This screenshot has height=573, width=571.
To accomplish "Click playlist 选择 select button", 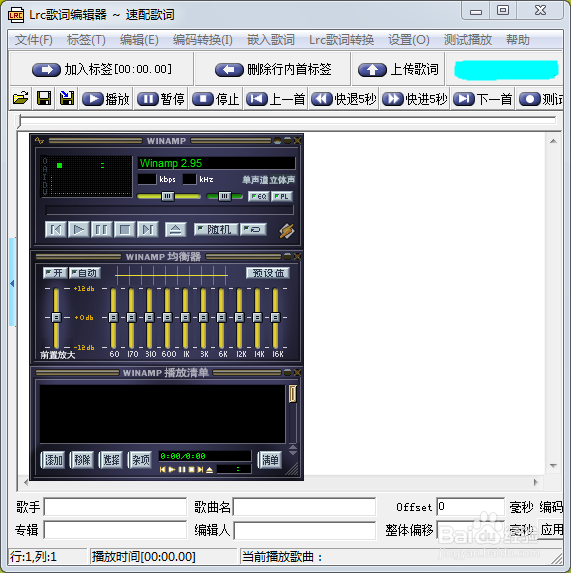I will [x=111, y=460].
